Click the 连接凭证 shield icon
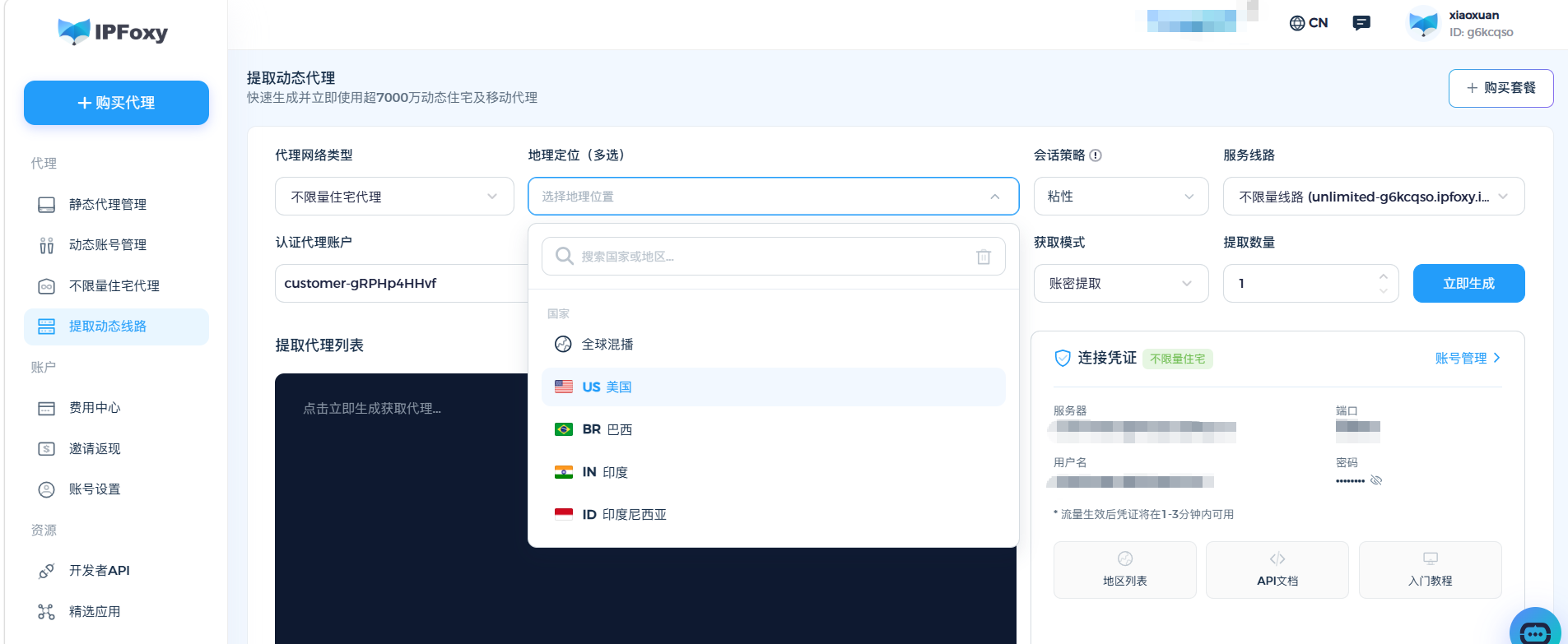 (1063, 358)
